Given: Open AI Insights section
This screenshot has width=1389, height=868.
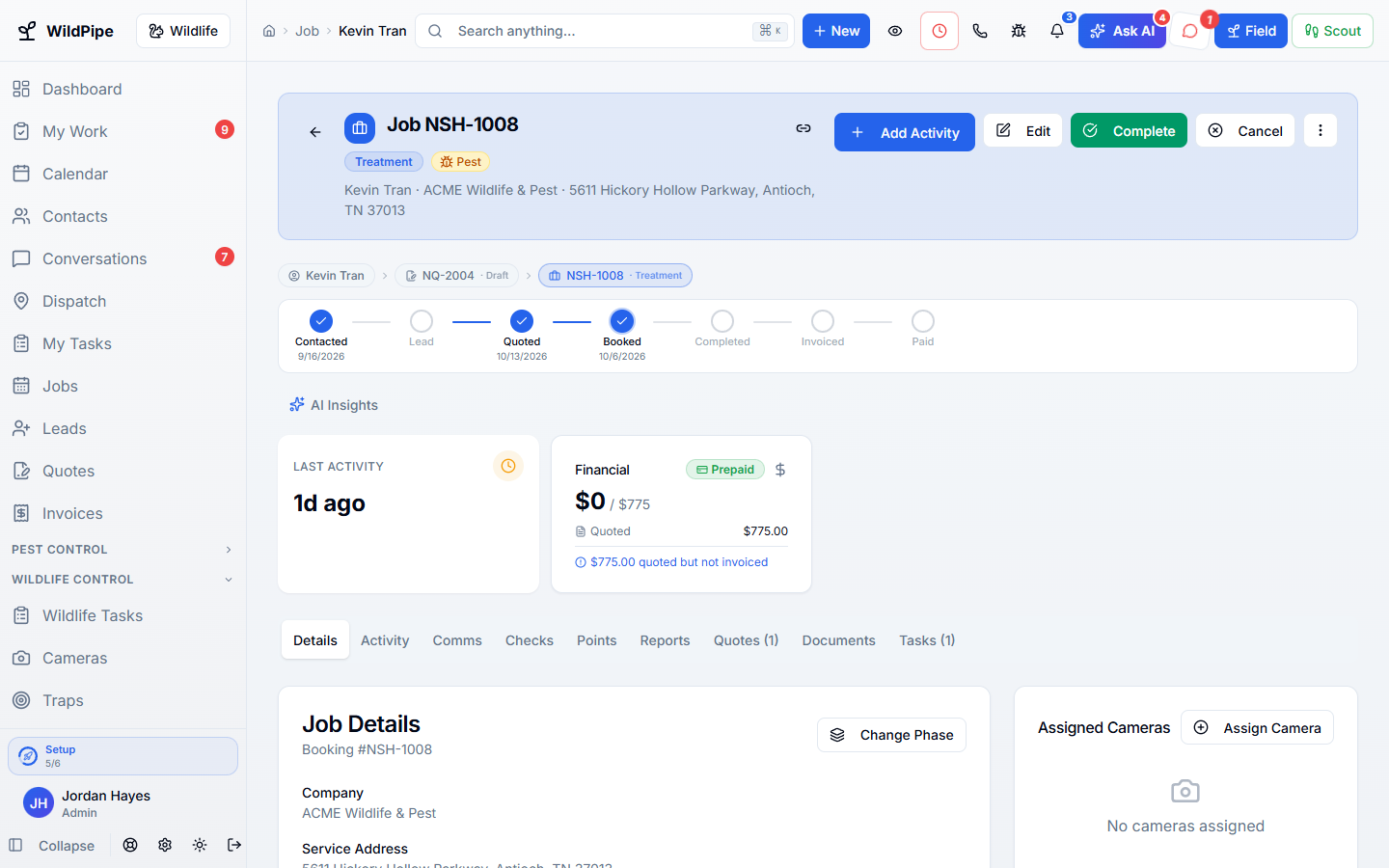Looking at the screenshot, I should 334,405.
